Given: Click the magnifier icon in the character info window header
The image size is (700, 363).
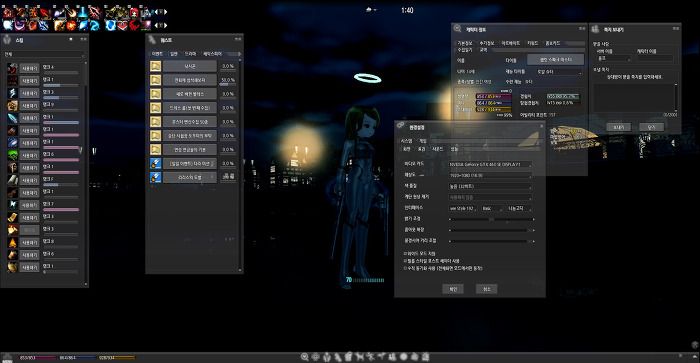Looking at the screenshot, I should [457, 29].
